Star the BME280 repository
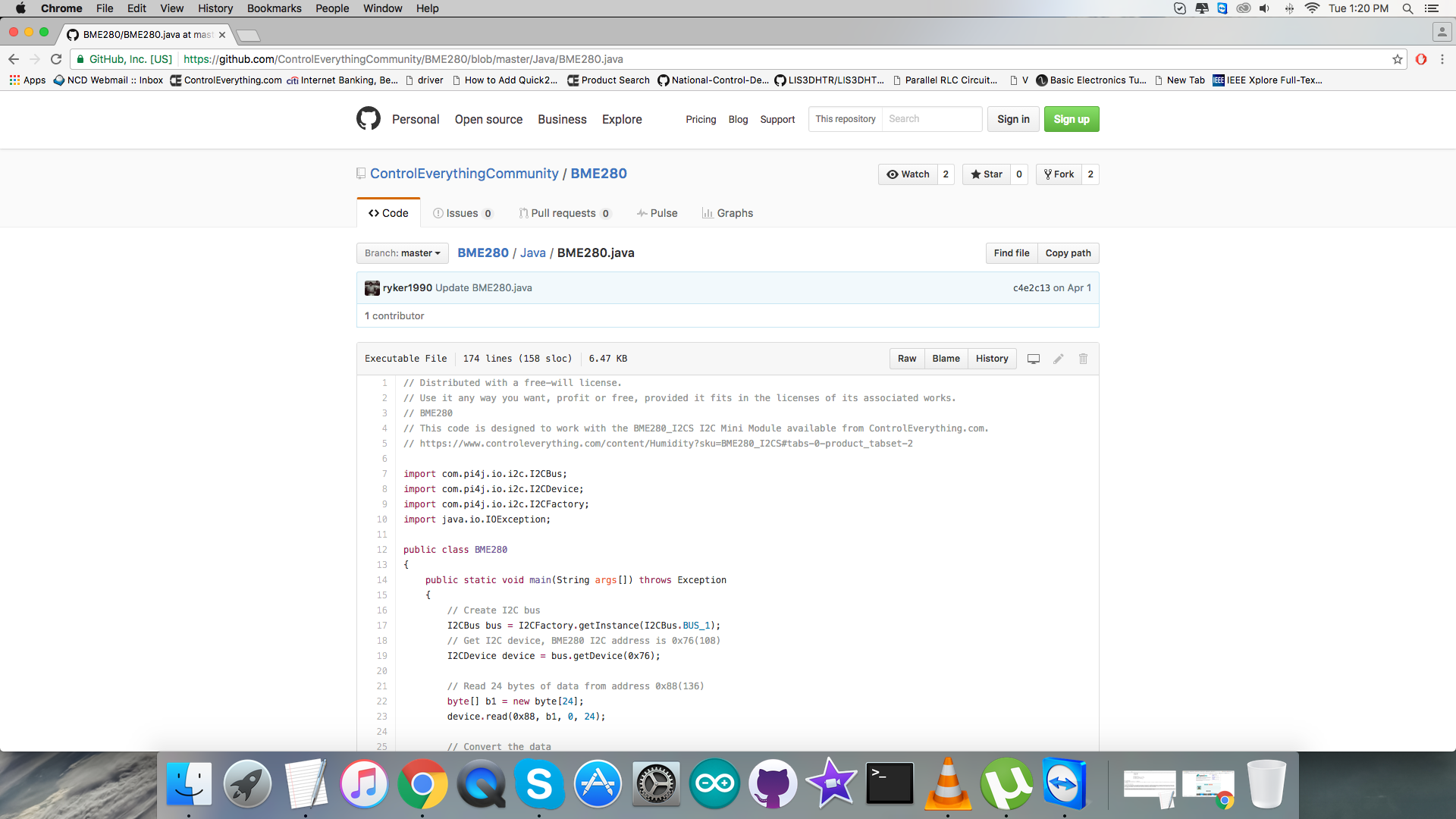Image resolution: width=1456 pixels, height=819 pixels. click(x=987, y=174)
